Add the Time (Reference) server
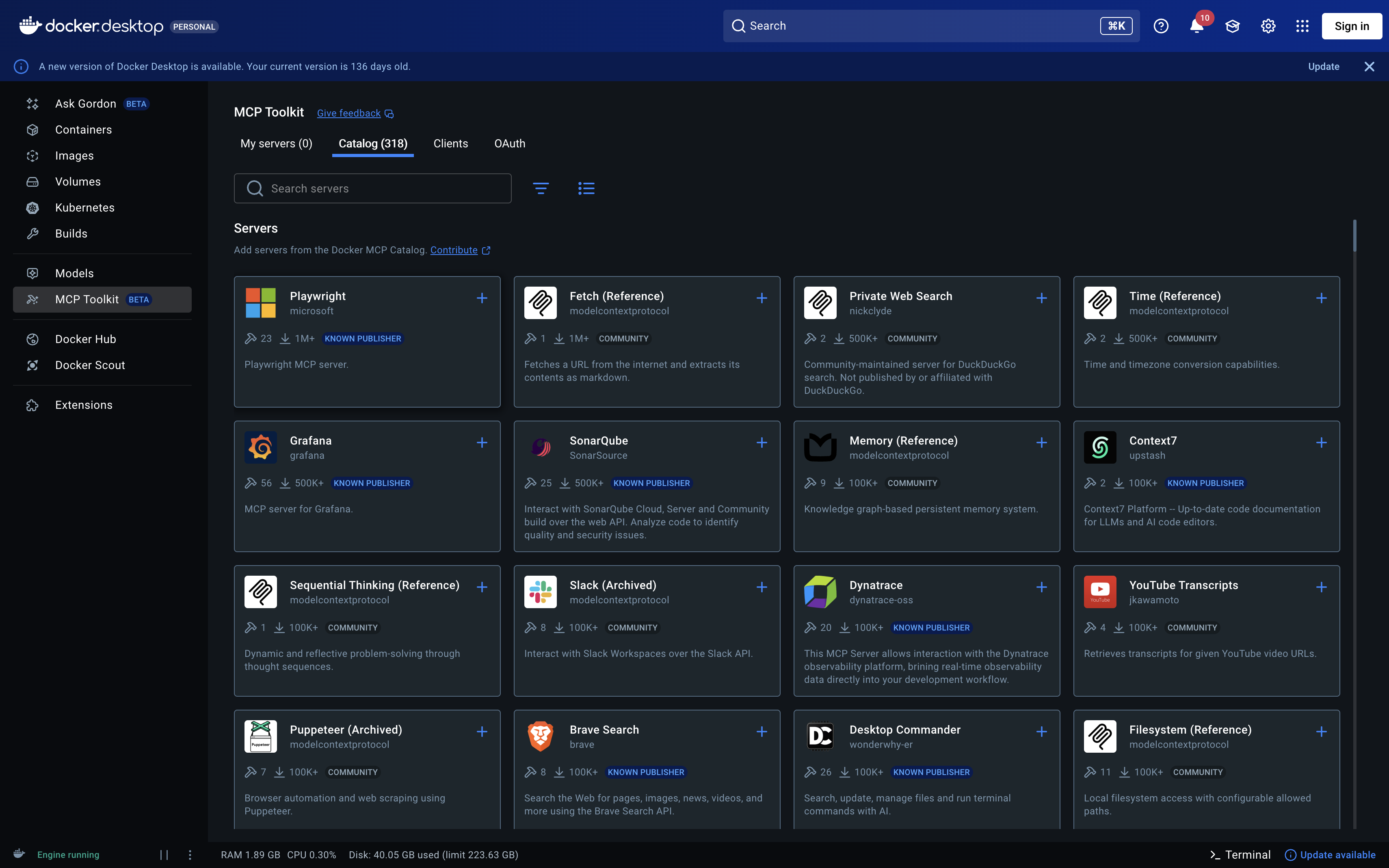 click(x=1321, y=298)
